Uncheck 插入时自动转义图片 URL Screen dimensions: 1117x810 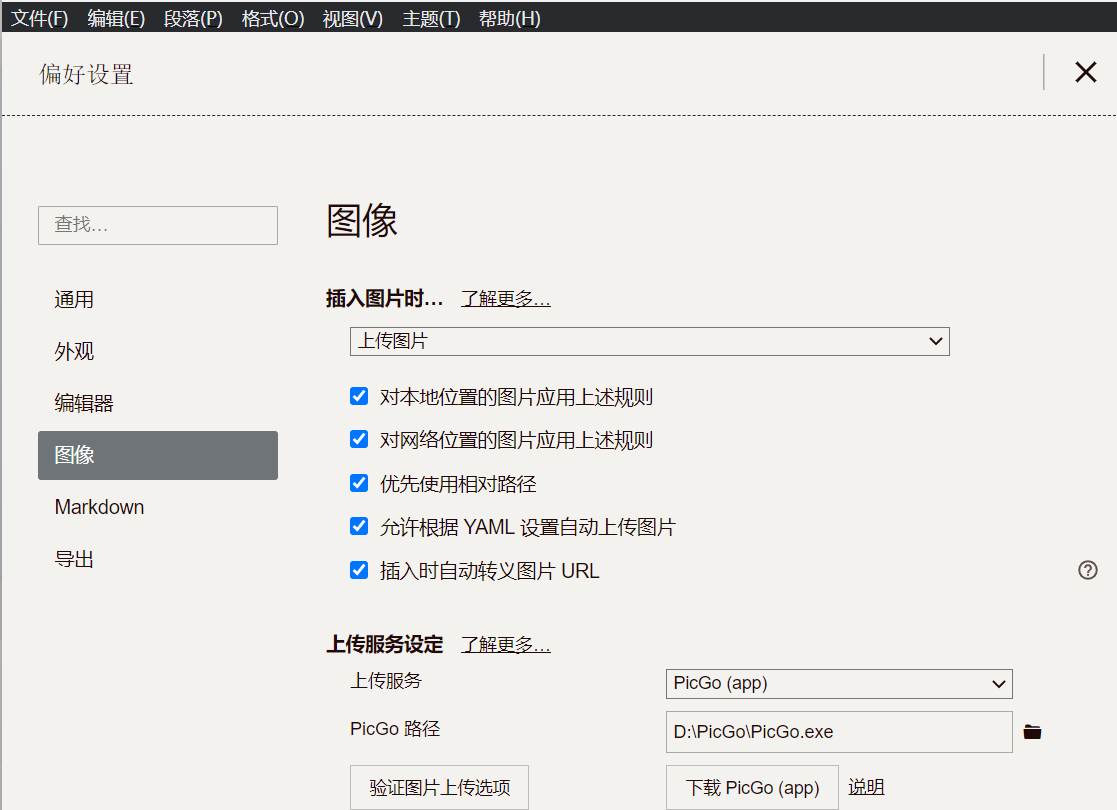(359, 570)
